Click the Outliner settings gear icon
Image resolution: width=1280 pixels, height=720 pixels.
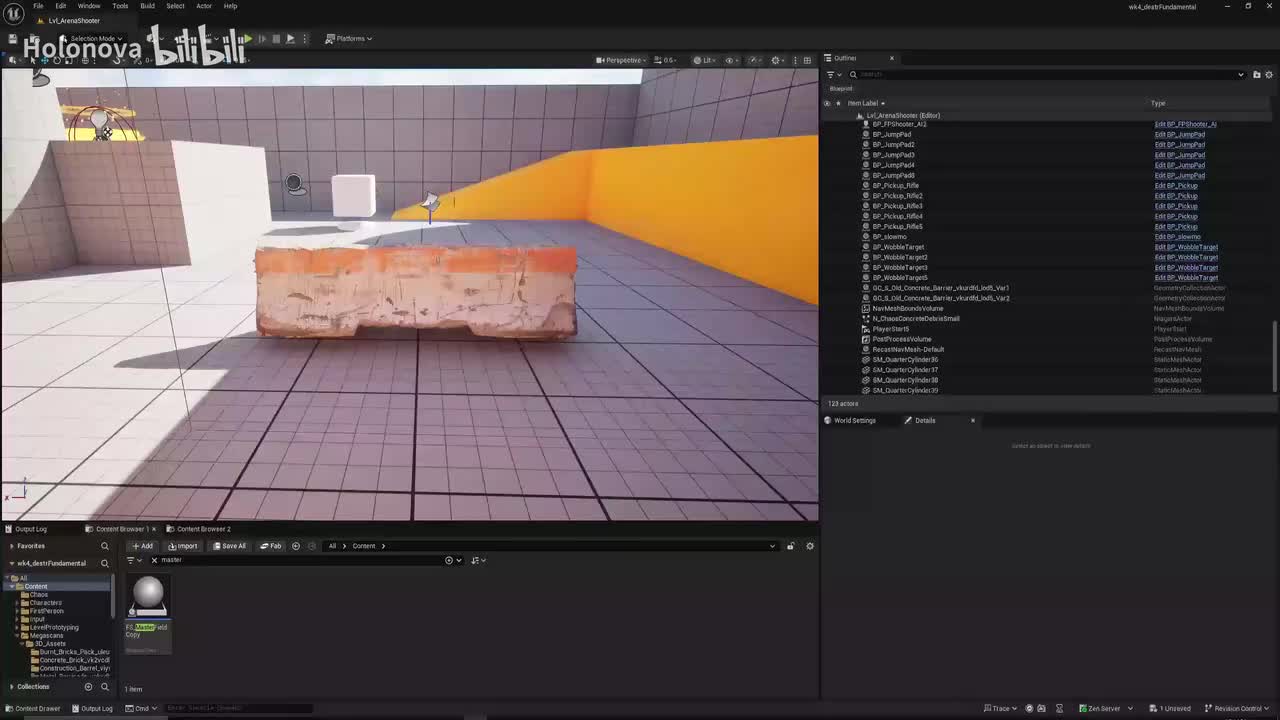pyautogui.click(x=1269, y=74)
